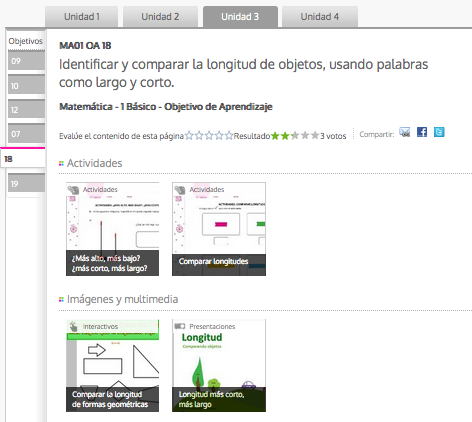Open objective 19 from Objetivos list
This screenshot has width=472, height=422.
26,183
